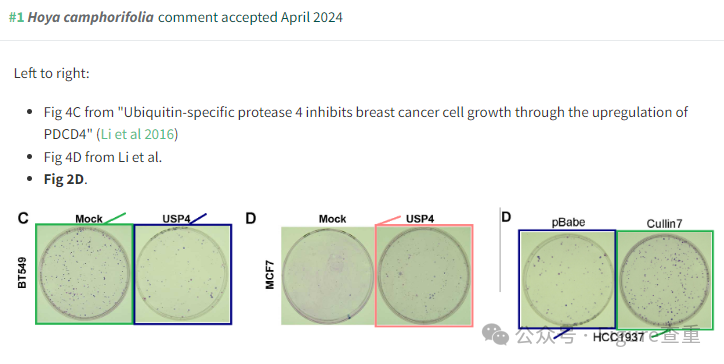724x364 pixels.
Task: Select the BT549 USP4 plate in blue box
Action: 183,274
